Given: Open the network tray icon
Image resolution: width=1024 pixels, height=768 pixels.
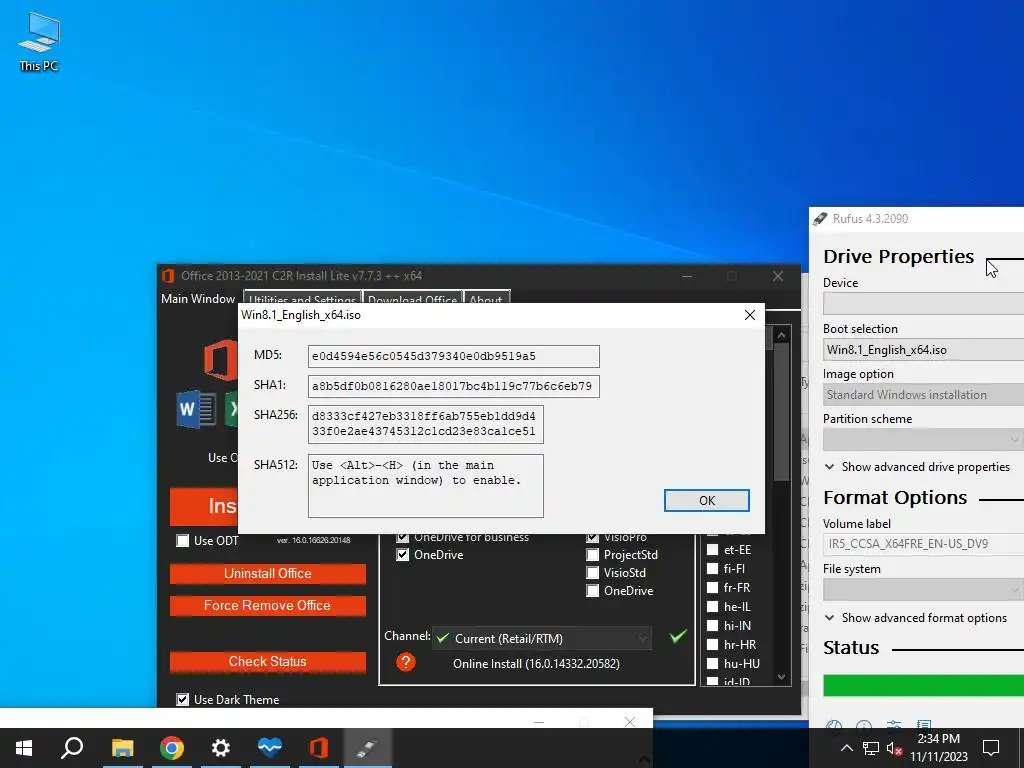Looking at the screenshot, I should coord(871,748).
